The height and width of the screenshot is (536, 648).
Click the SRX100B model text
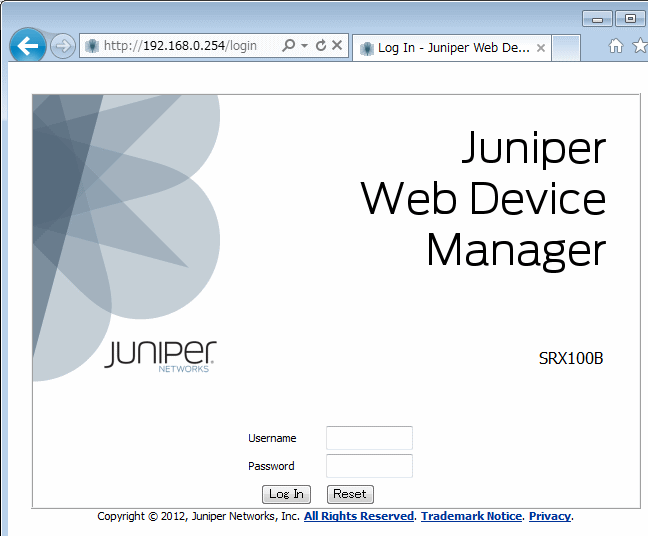tap(571, 358)
